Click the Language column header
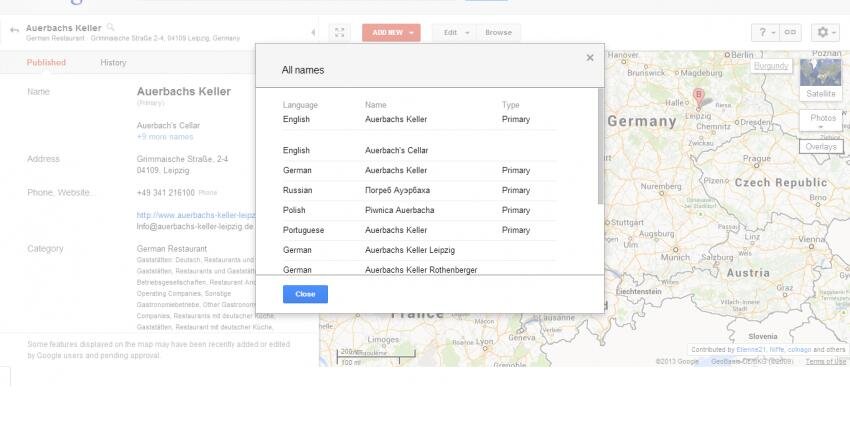850x431 pixels. [300, 105]
